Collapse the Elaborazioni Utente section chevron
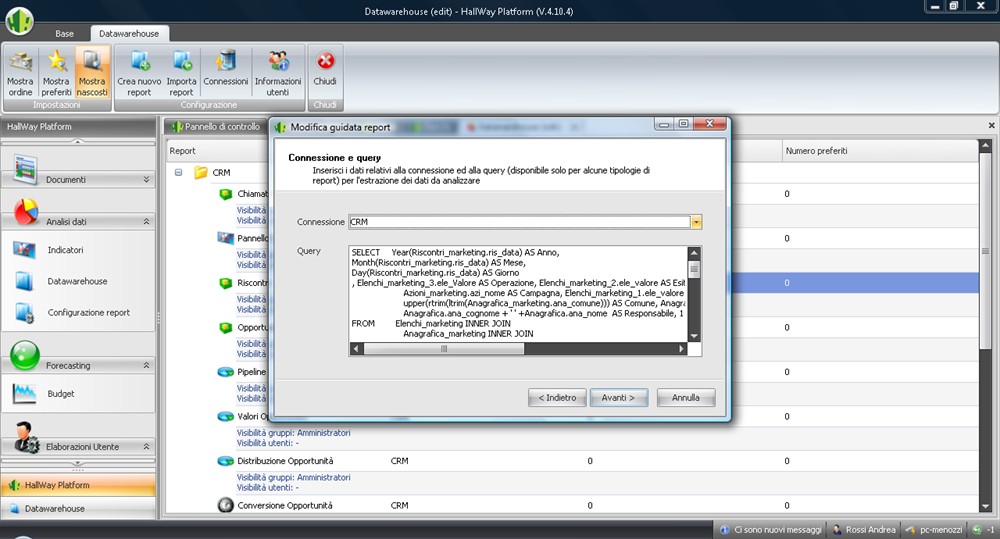1000x539 pixels. tap(146, 447)
